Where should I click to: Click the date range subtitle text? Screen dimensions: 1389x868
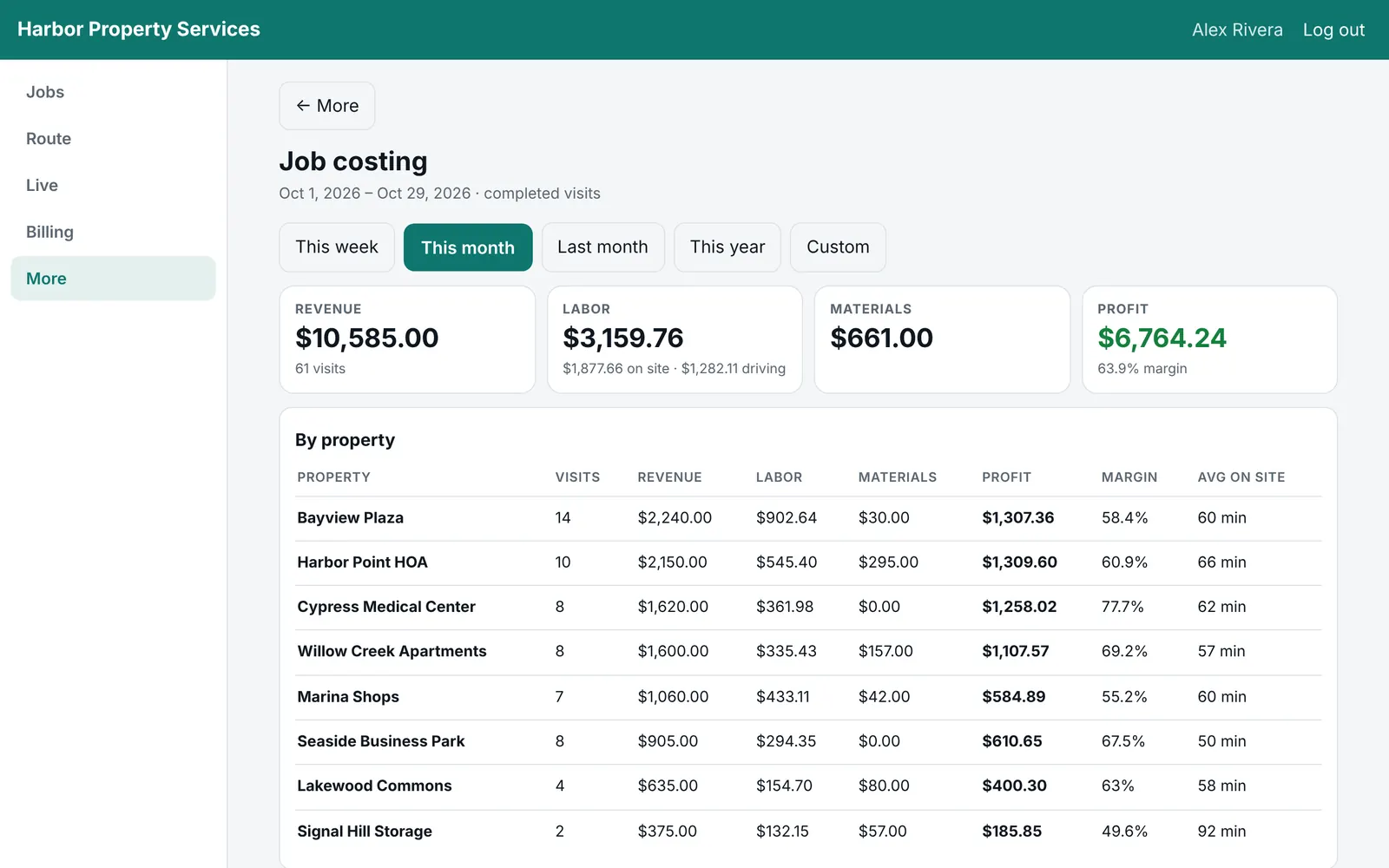coord(439,194)
